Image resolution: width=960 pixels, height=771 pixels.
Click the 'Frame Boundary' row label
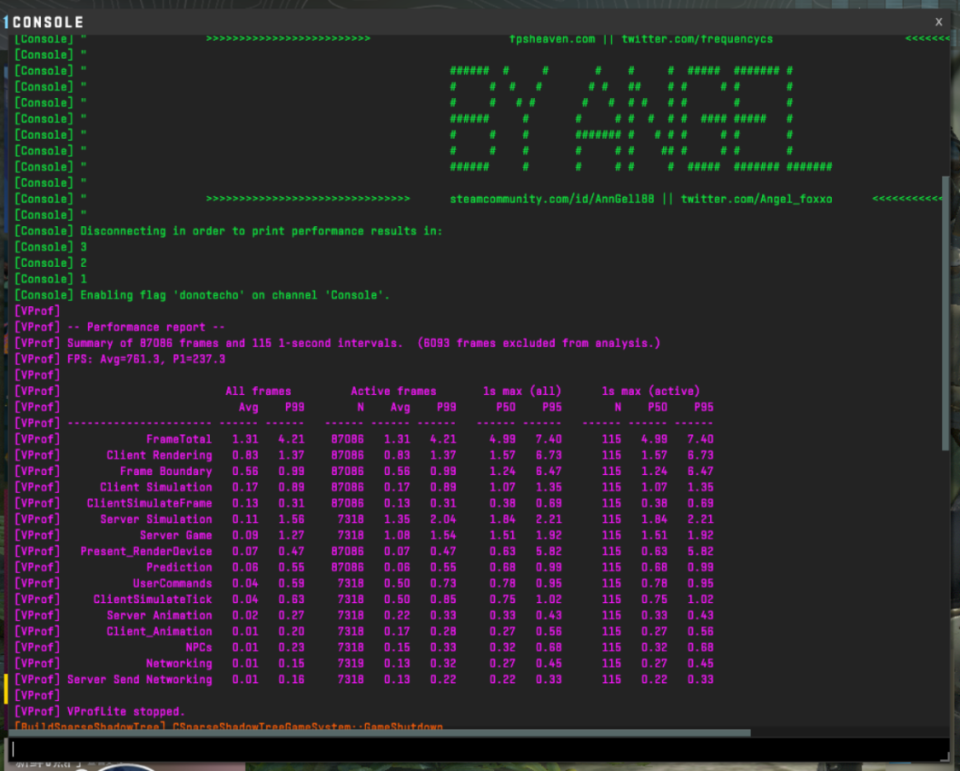[166, 471]
